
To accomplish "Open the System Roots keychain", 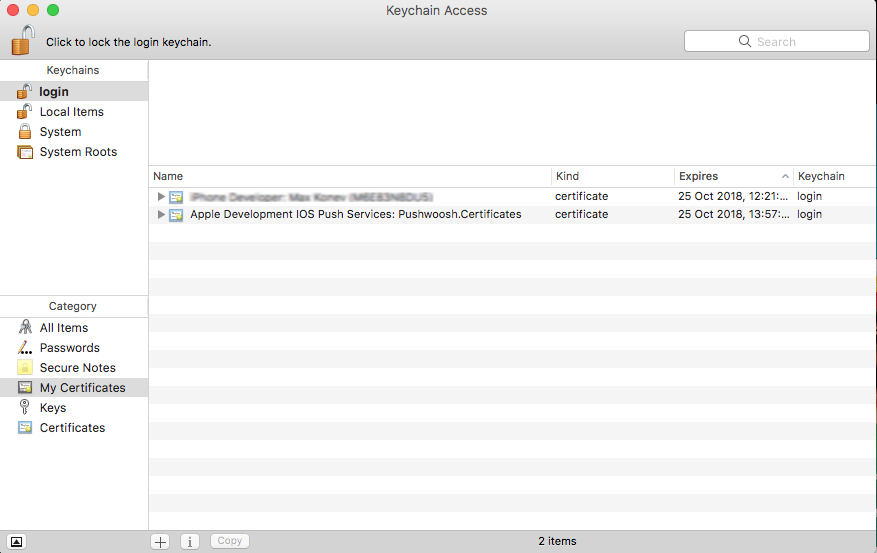I will (x=78, y=152).
